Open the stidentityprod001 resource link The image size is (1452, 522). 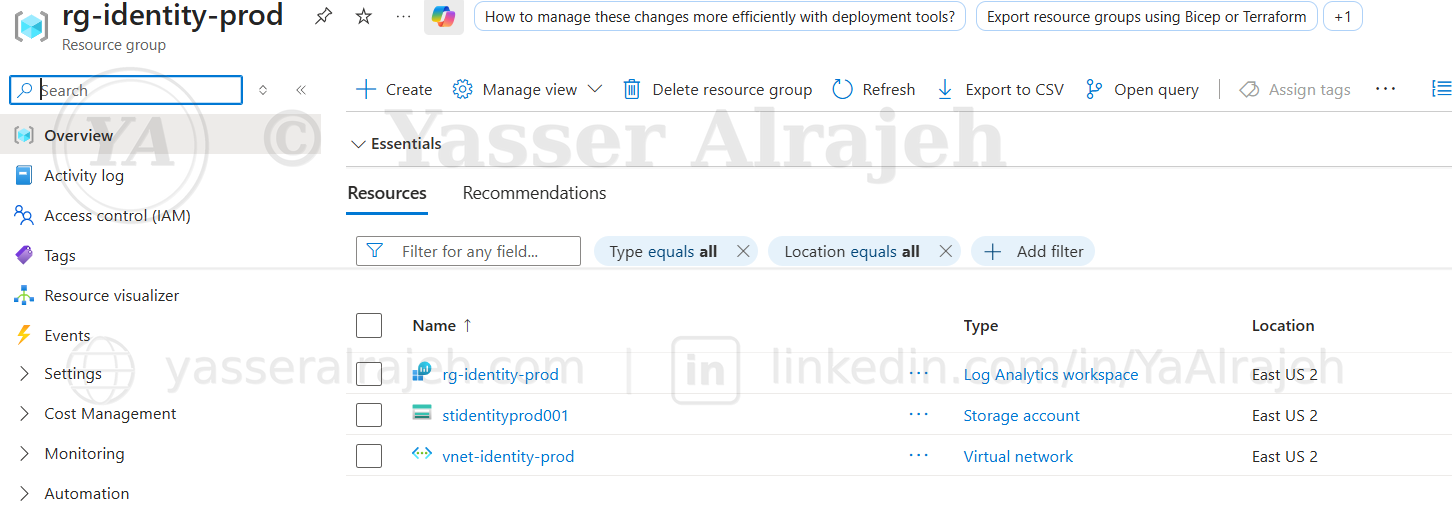(x=505, y=415)
